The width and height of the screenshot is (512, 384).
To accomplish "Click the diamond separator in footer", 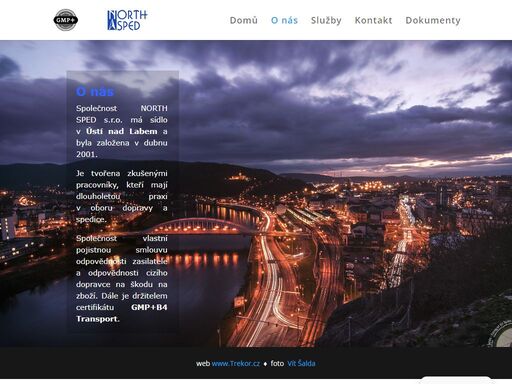I will (265, 364).
